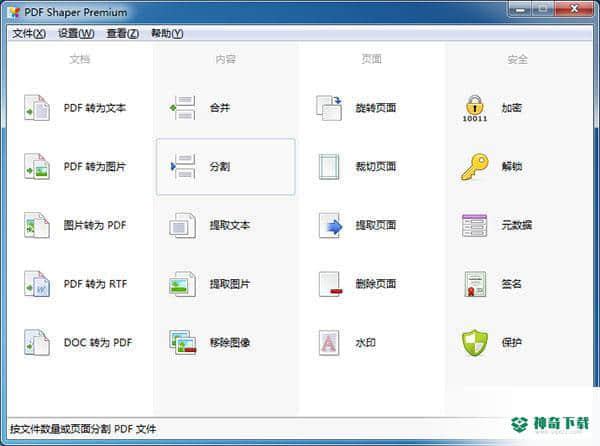Choose the 元数据 label
Viewport: 600px width, 446px height.
tap(517, 225)
